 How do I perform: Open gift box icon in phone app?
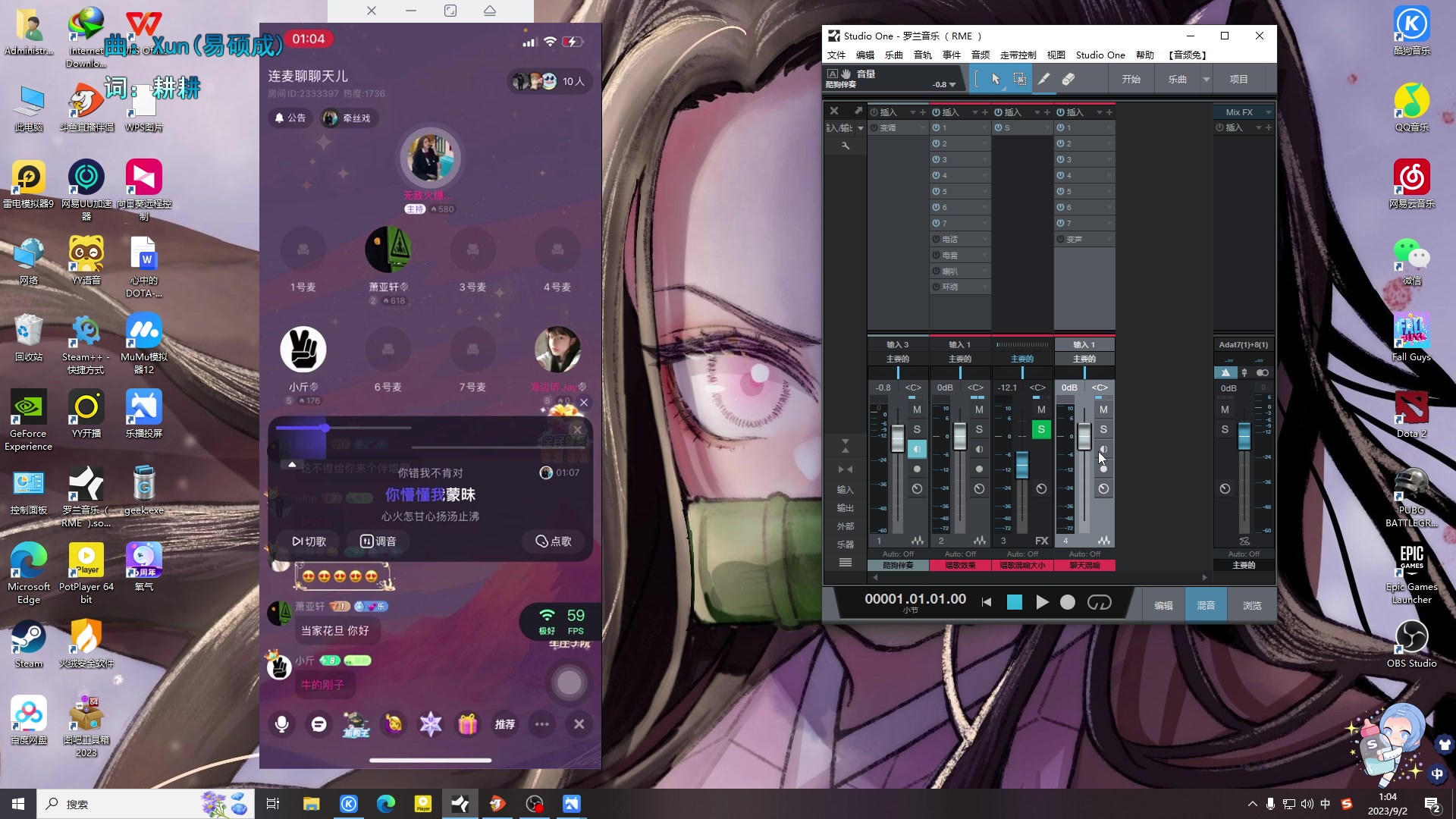(x=467, y=724)
